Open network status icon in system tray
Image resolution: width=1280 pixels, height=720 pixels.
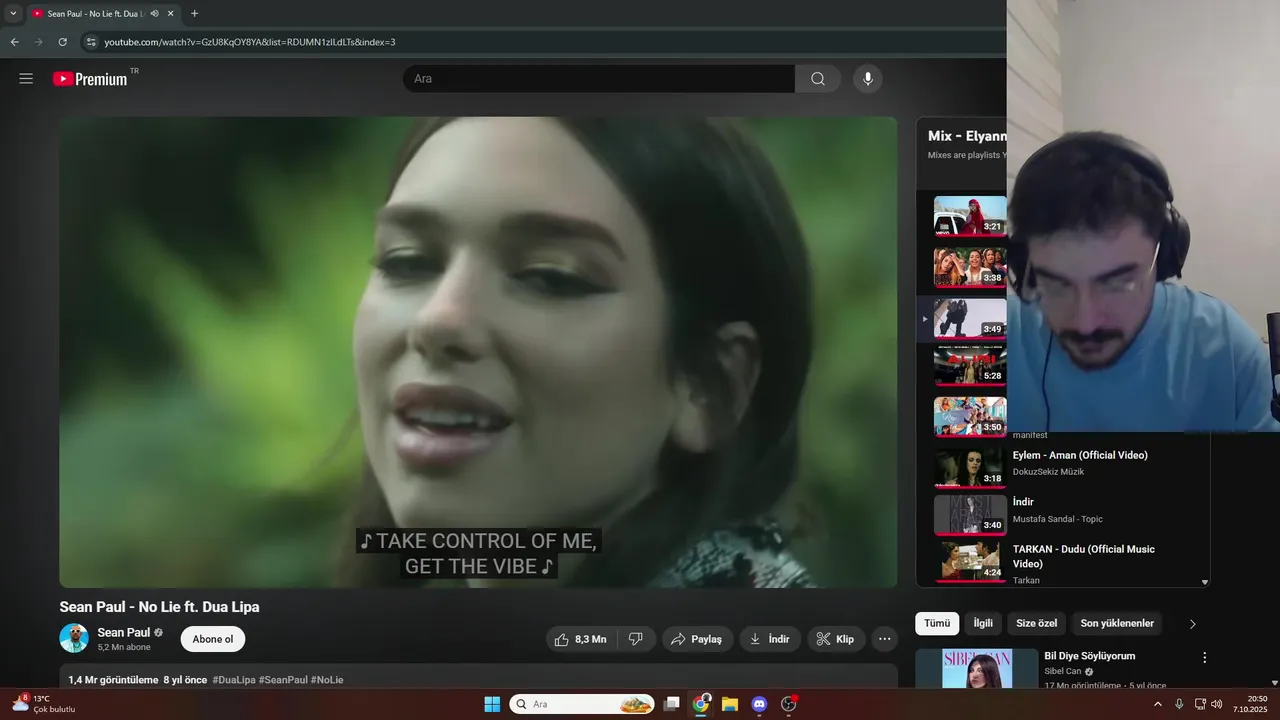coord(1200,704)
